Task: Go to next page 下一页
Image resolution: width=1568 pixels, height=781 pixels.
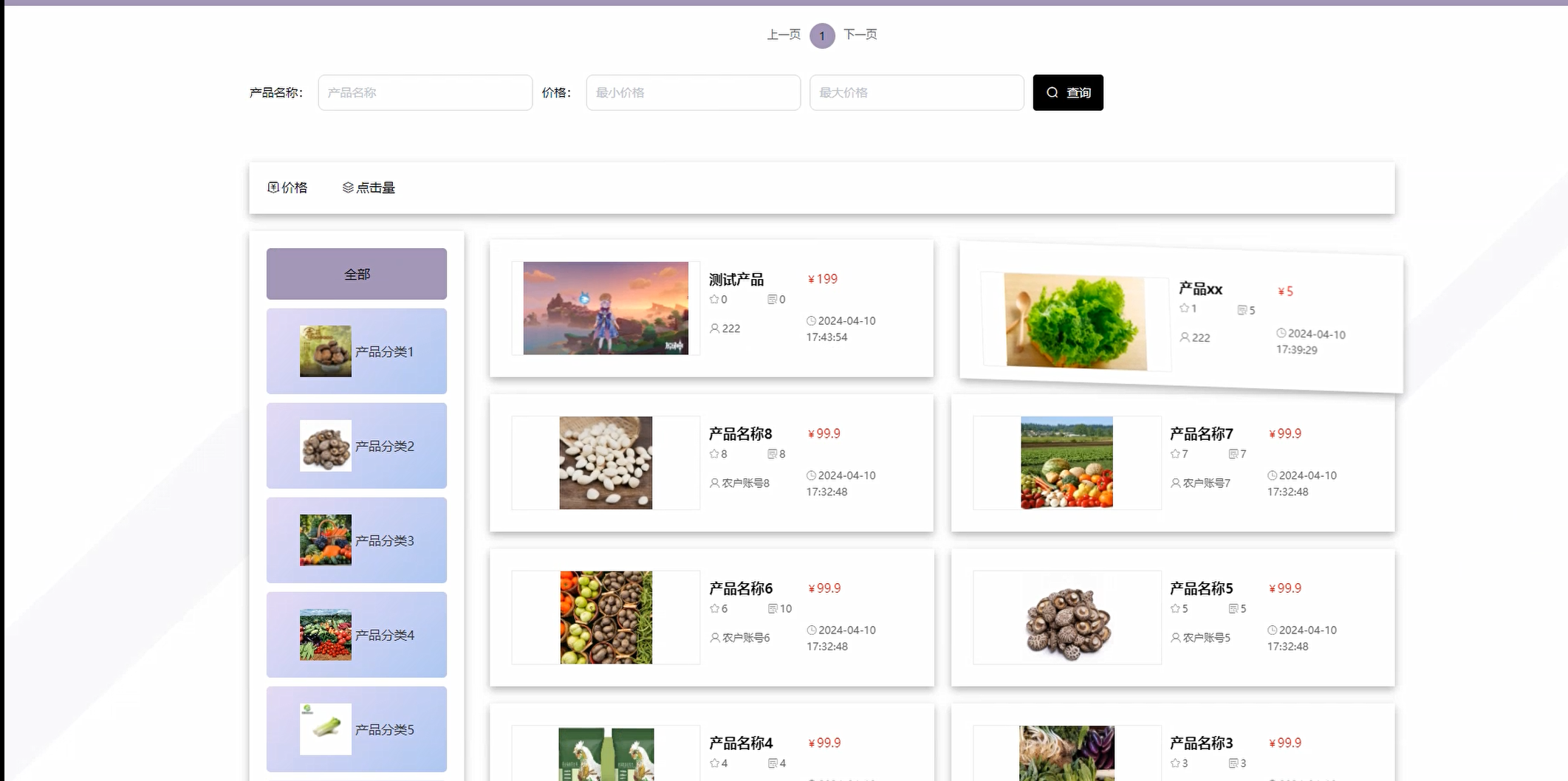Action: click(860, 35)
